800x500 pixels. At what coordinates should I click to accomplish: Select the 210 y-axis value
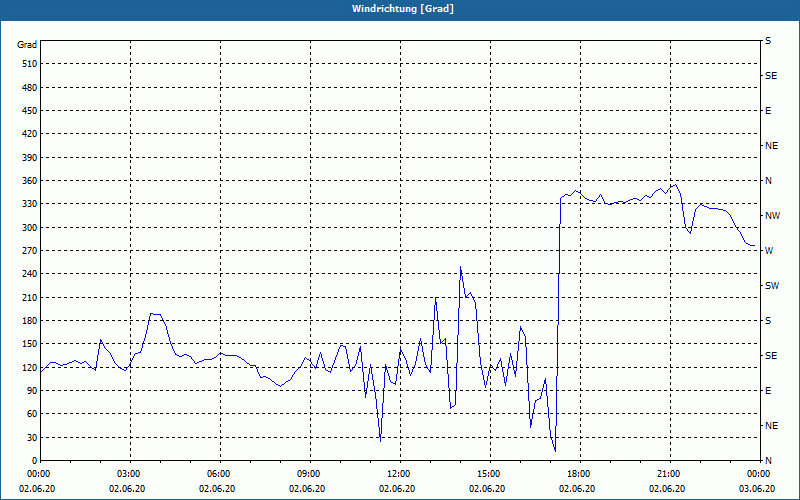(30, 297)
